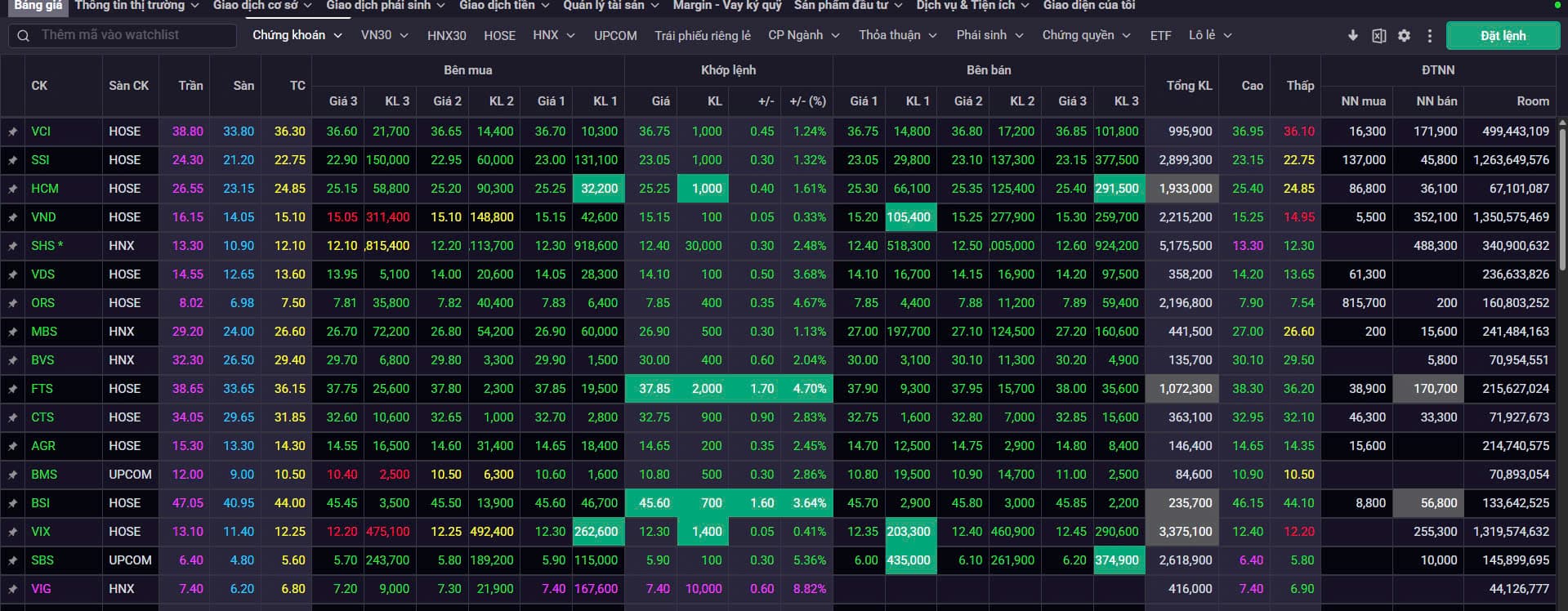Expand the Chứng khoán dropdown

click(x=297, y=35)
